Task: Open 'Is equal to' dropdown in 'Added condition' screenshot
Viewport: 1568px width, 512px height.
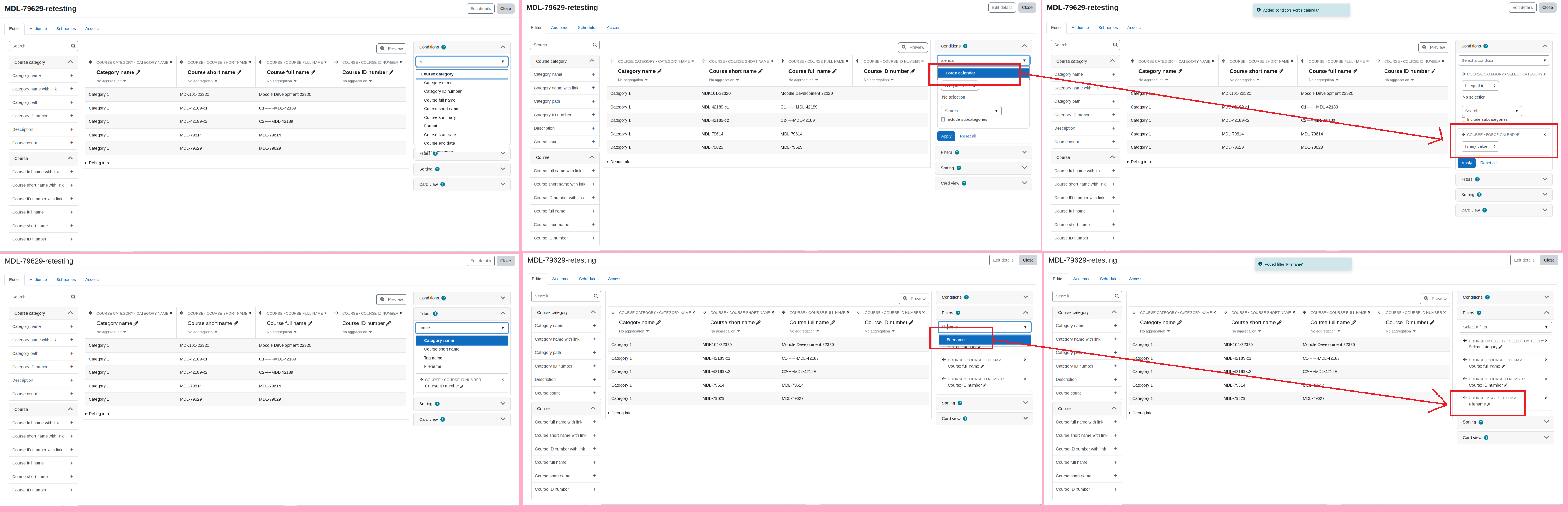Action: (1480, 86)
